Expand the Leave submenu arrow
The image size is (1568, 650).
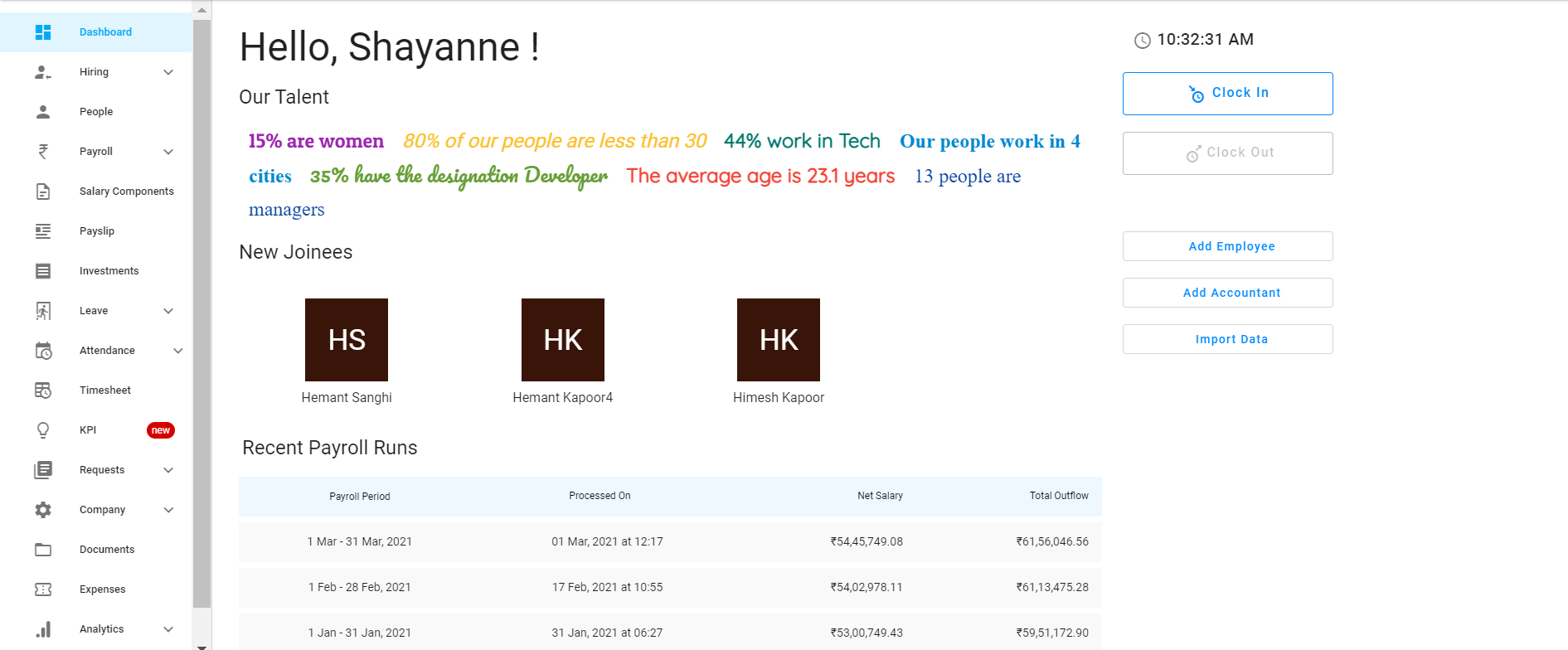pyautogui.click(x=168, y=311)
